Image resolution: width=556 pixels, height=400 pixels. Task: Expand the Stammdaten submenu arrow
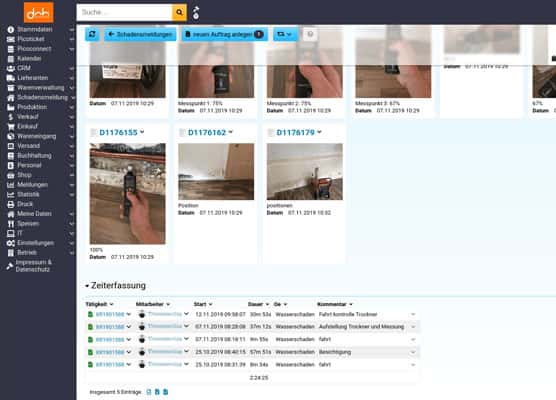tap(72, 30)
